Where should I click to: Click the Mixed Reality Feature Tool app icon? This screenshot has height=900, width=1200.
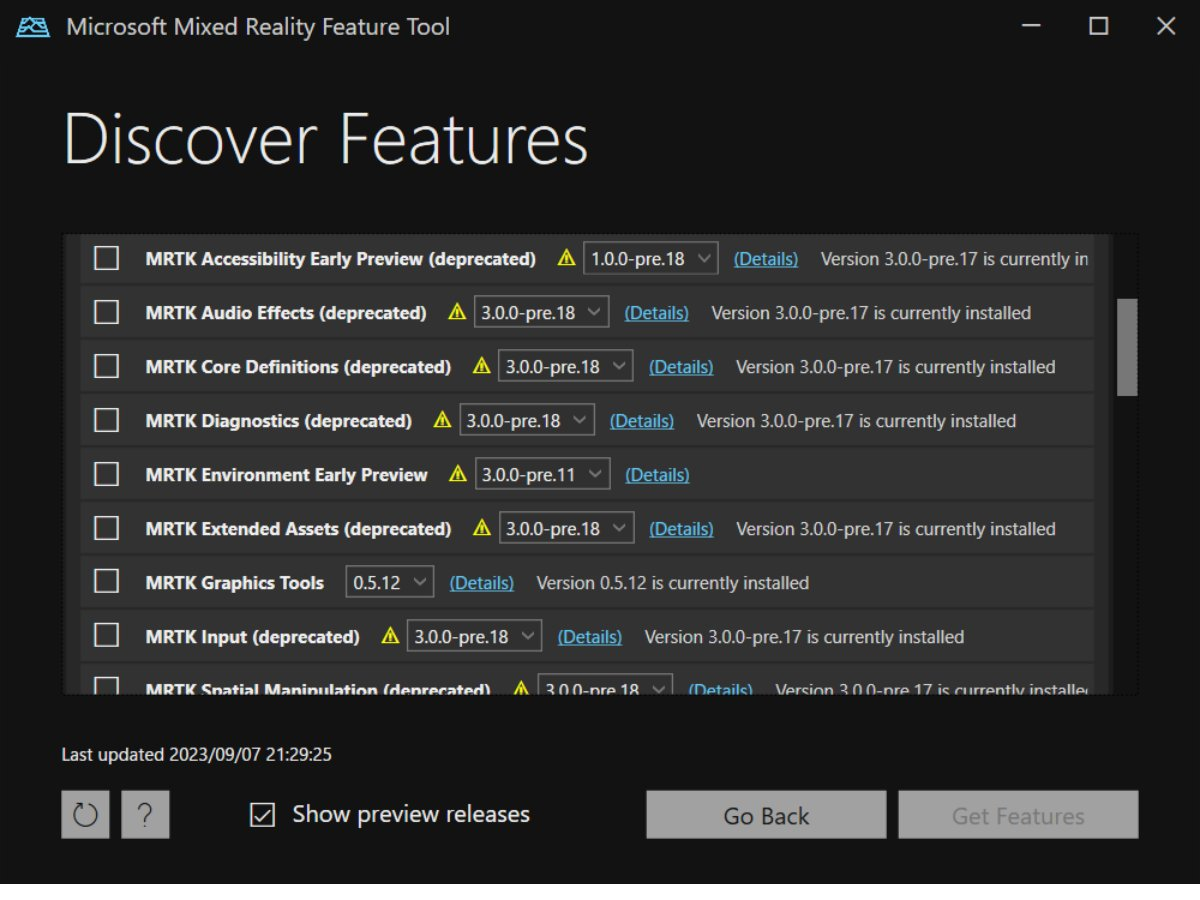33,27
